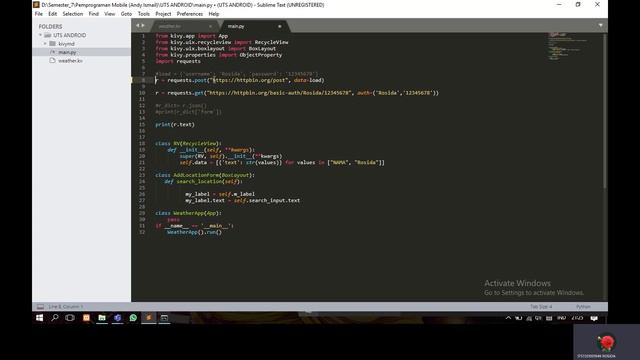Image resolution: width=640 pixels, height=360 pixels.
Task: Click the weather.kv file icon
Action: click(x=52, y=60)
